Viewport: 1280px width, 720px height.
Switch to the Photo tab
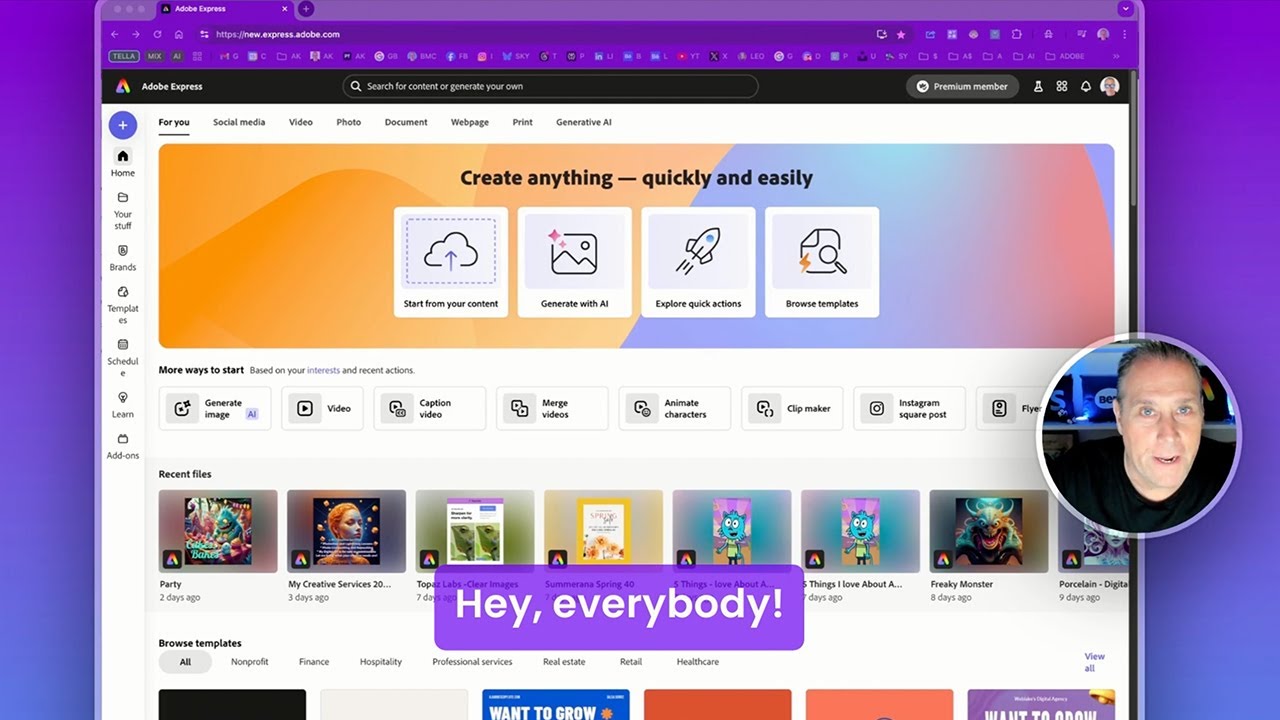point(349,122)
